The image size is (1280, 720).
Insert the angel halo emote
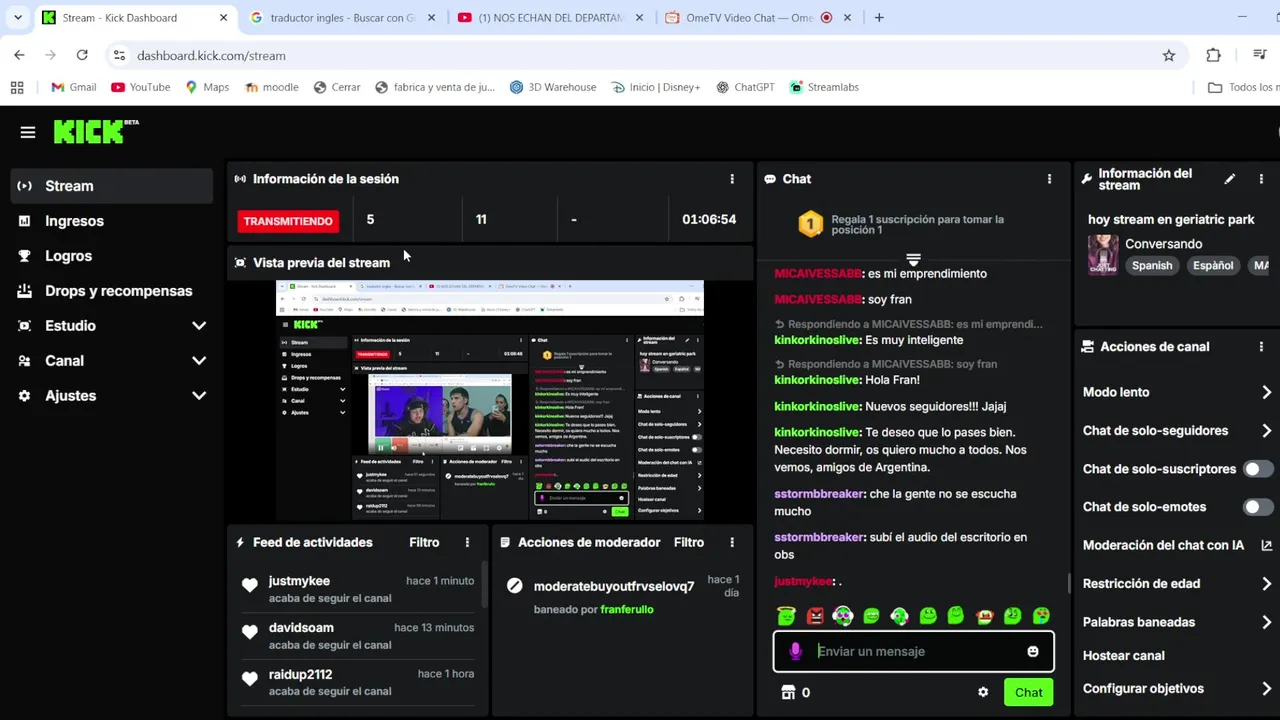tap(786, 616)
